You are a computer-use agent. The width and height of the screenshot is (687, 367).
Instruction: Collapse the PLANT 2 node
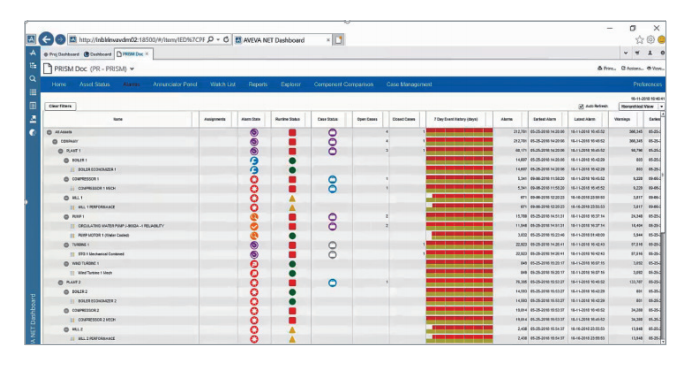[60, 282]
